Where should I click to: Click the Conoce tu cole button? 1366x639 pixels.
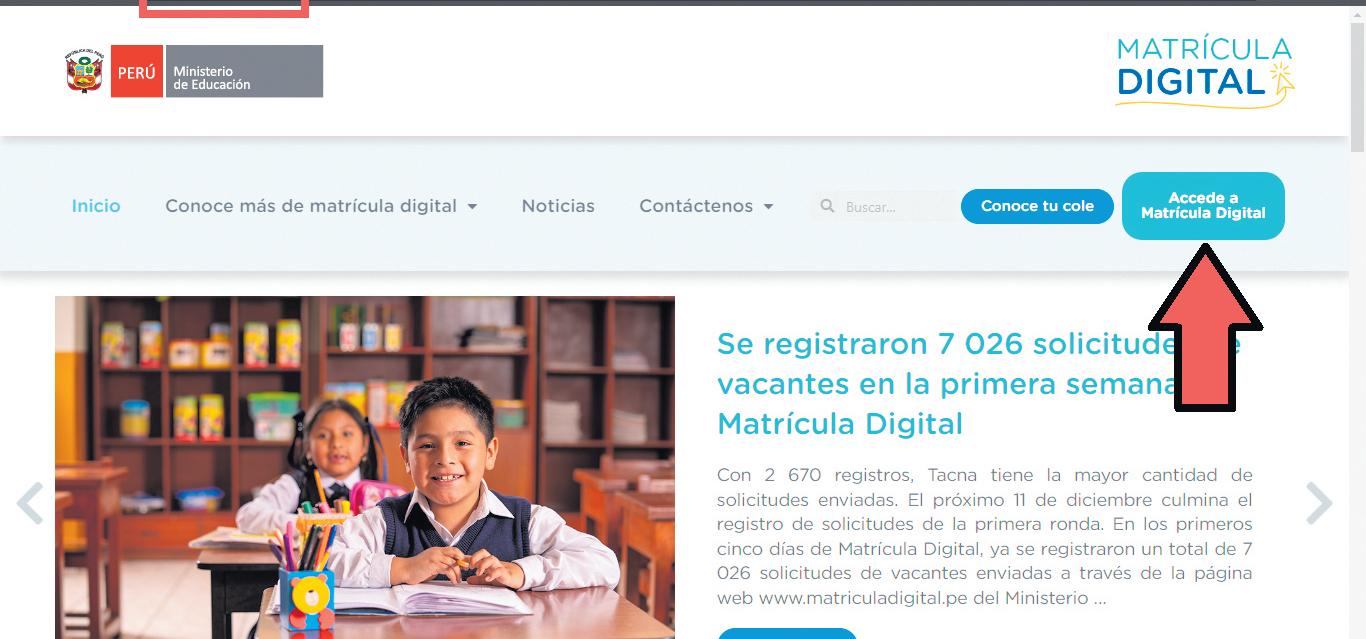[x=1037, y=206]
